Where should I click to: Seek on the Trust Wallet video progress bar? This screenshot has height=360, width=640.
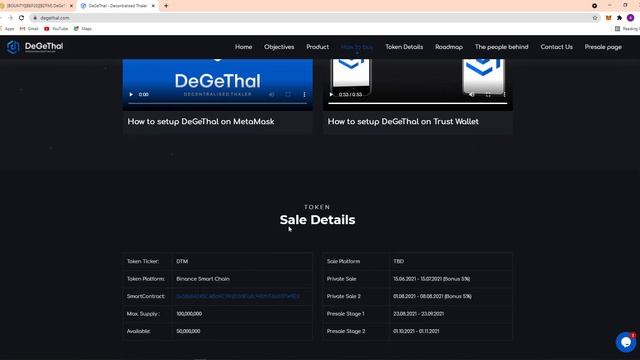[418, 103]
